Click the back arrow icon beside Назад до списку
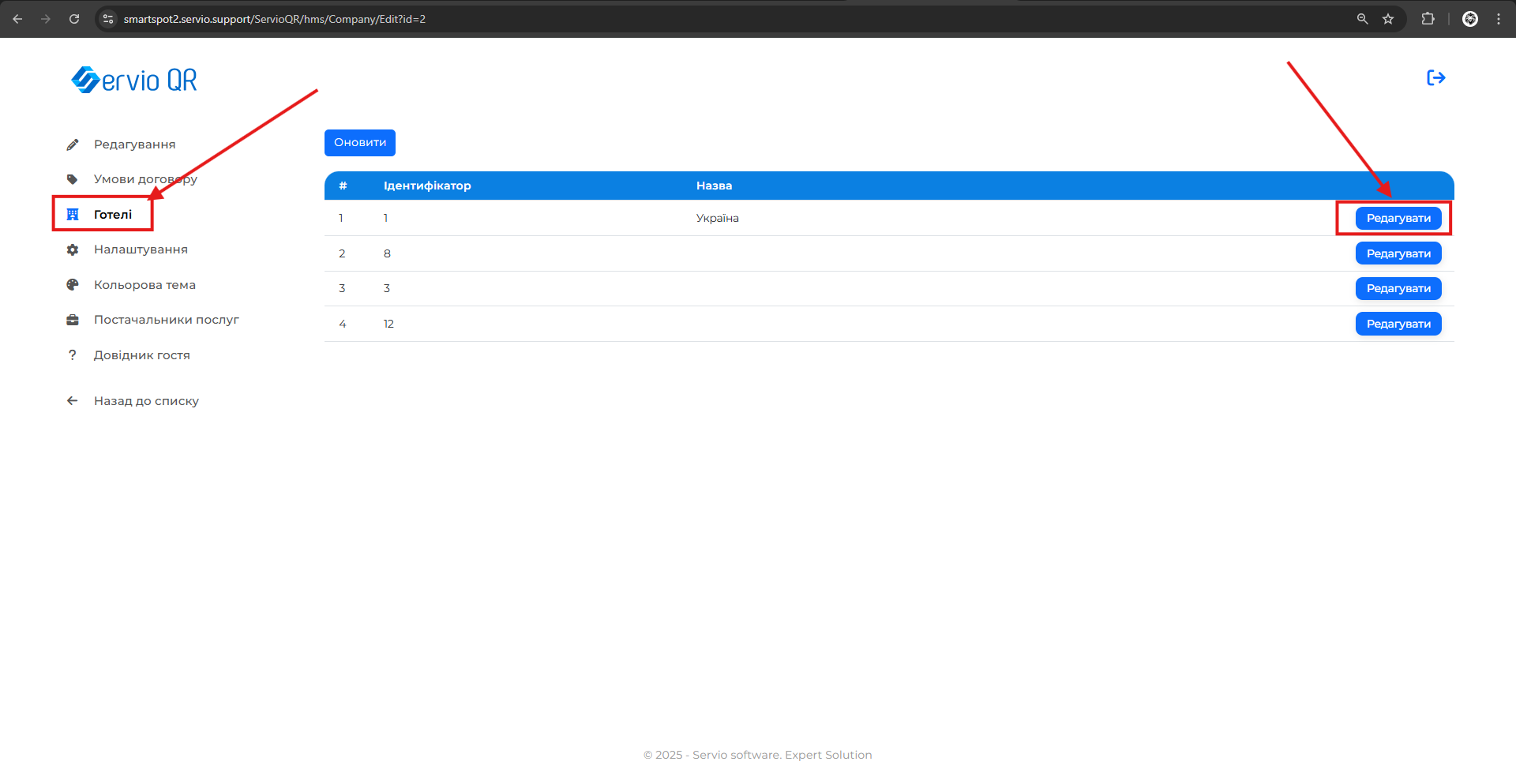The width and height of the screenshot is (1516, 784). click(73, 401)
